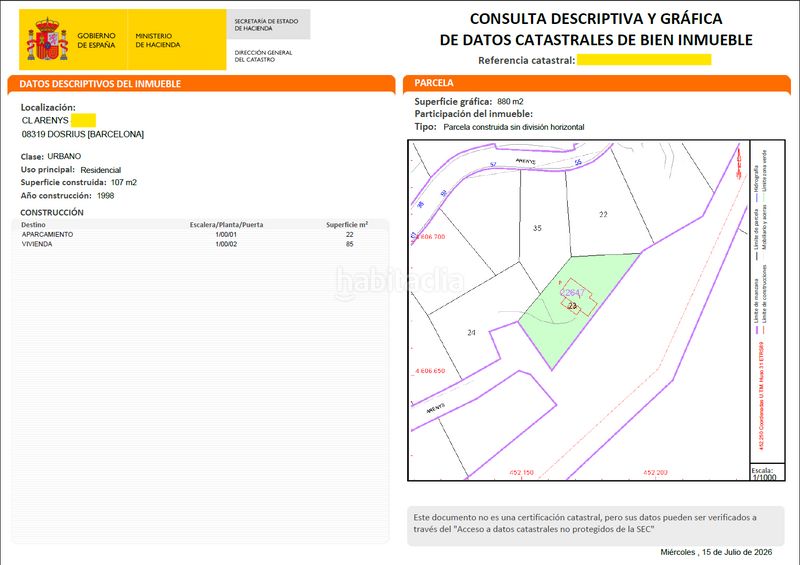Click the '85' surface value for VIVIENDA
800x565 pixels.
[349, 244]
